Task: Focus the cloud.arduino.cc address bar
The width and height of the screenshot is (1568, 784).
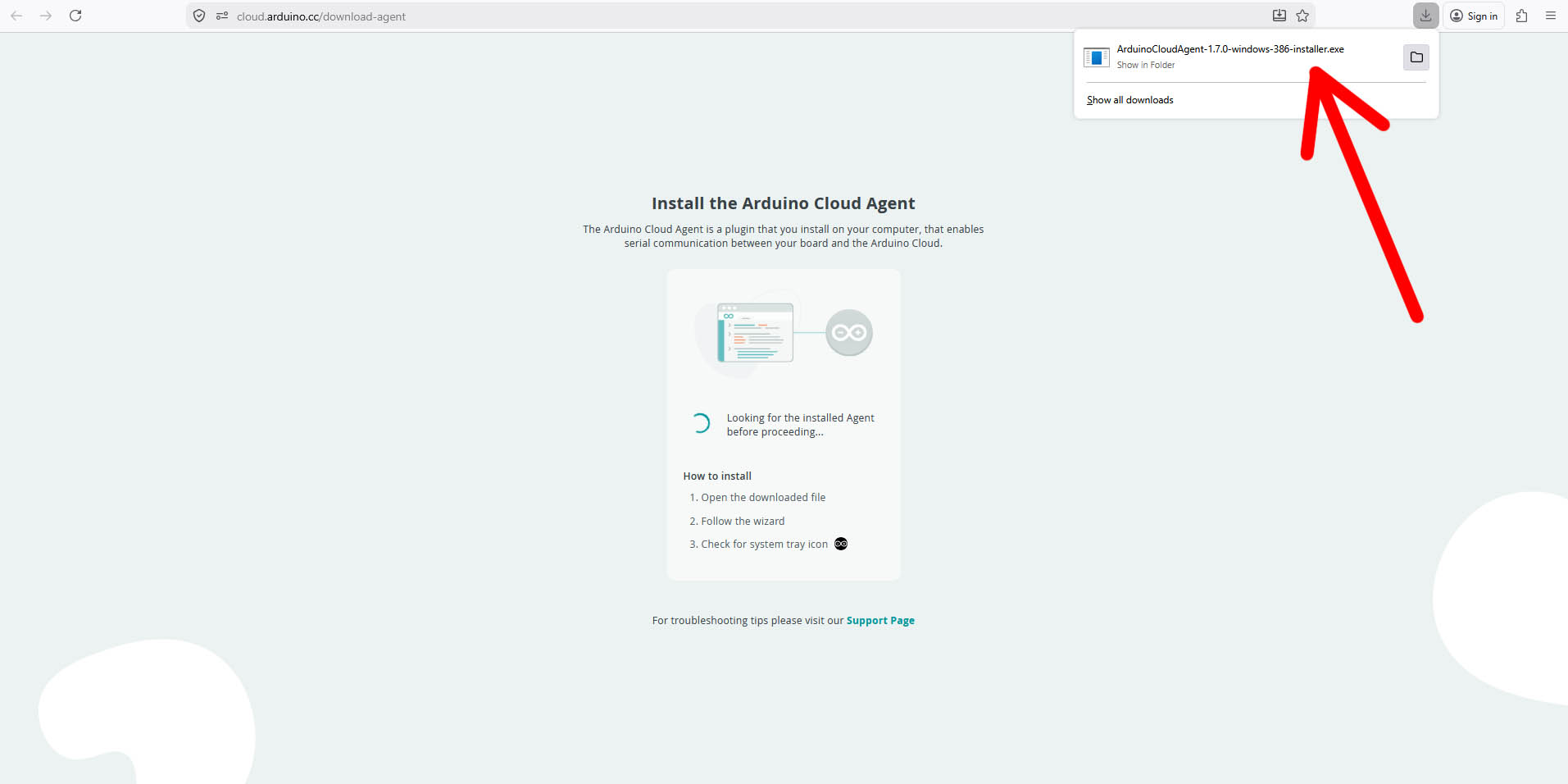Action: pos(750,16)
